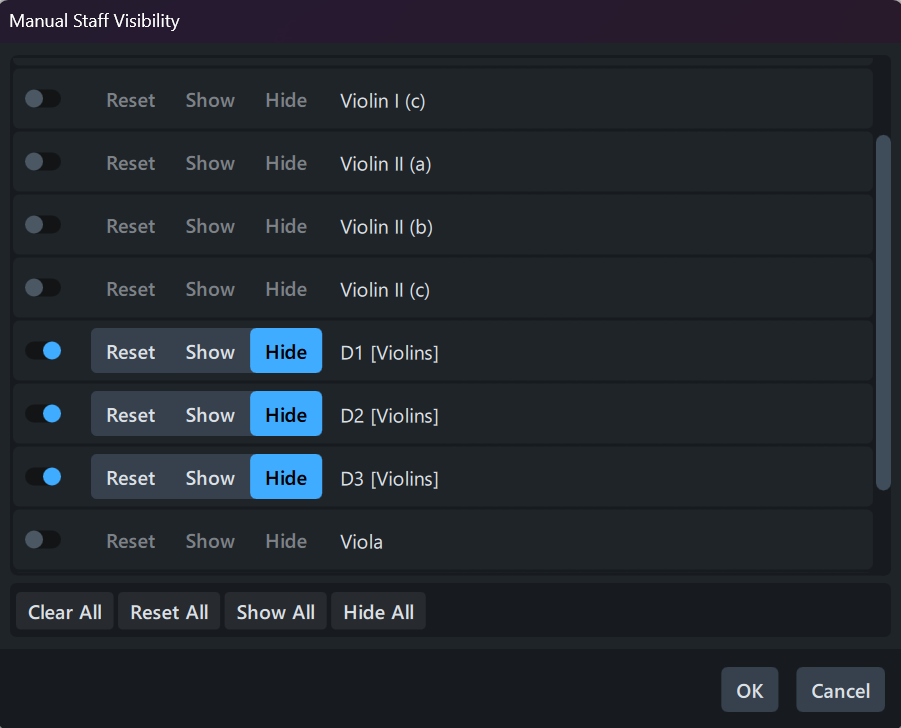Switch on the Violin II (c) toggle
Screen dimensions: 901x728
tap(43, 288)
